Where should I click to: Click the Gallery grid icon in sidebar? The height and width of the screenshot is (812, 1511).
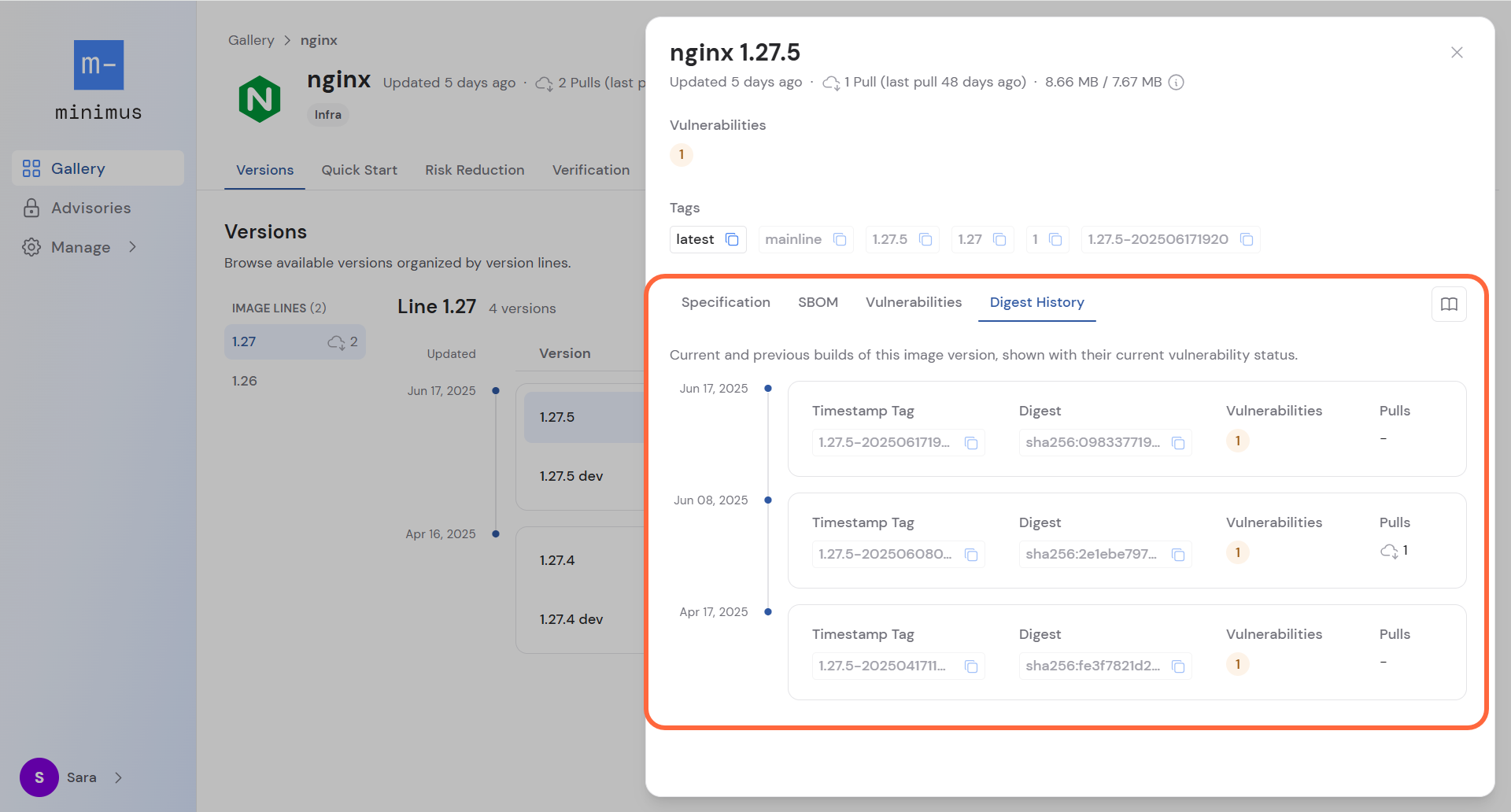(x=31, y=168)
